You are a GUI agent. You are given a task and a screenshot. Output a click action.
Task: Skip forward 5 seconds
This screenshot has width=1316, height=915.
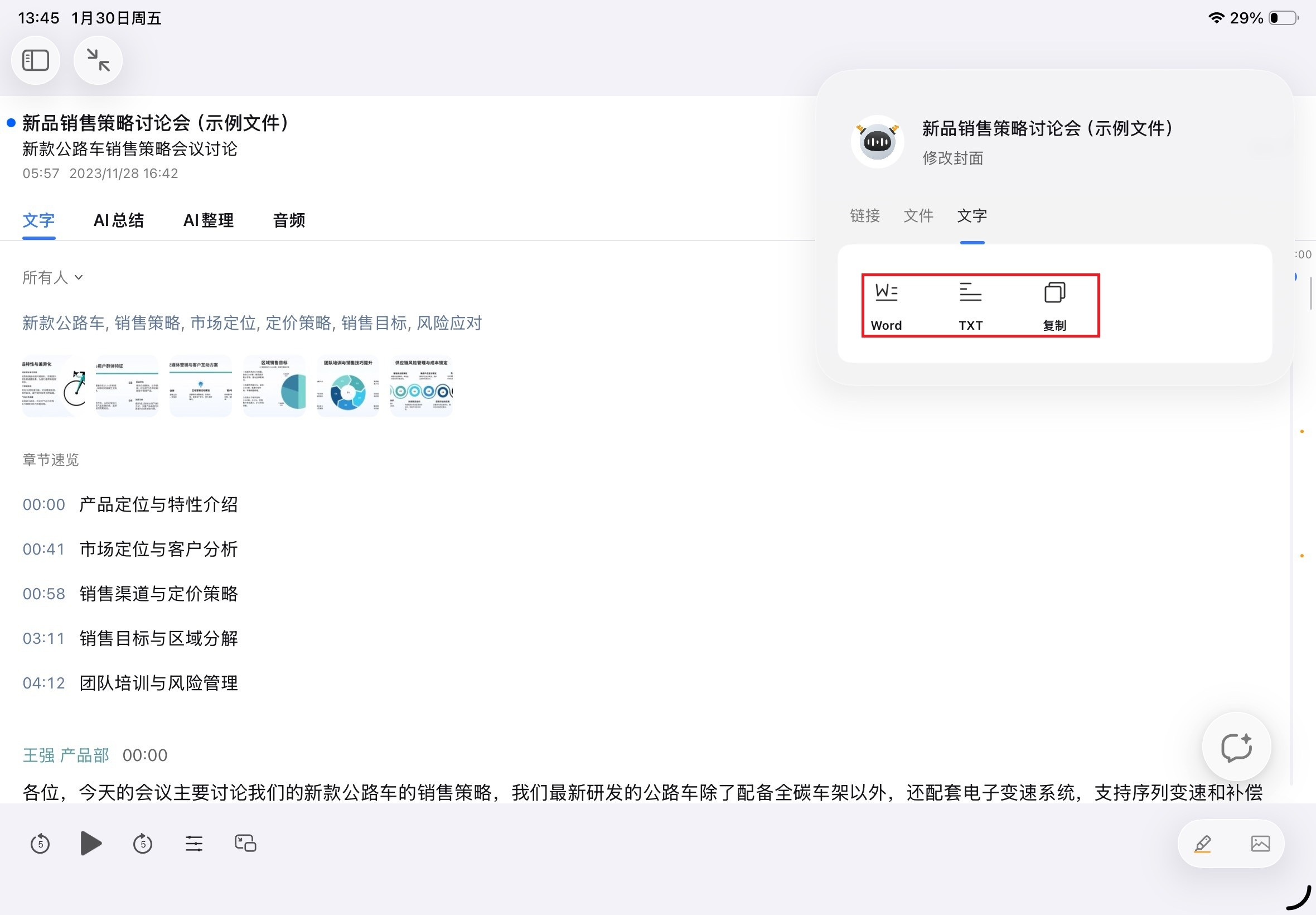click(x=143, y=843)
